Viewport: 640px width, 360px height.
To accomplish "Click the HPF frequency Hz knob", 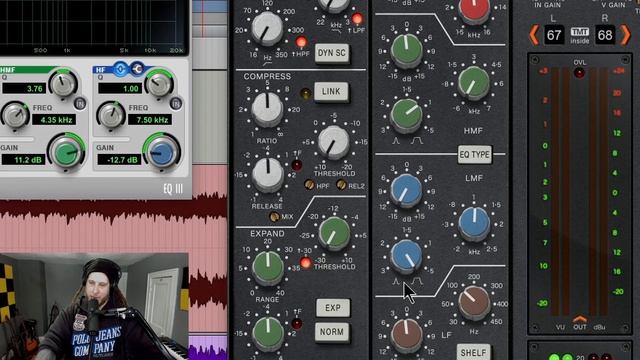I will click(267, 29).
